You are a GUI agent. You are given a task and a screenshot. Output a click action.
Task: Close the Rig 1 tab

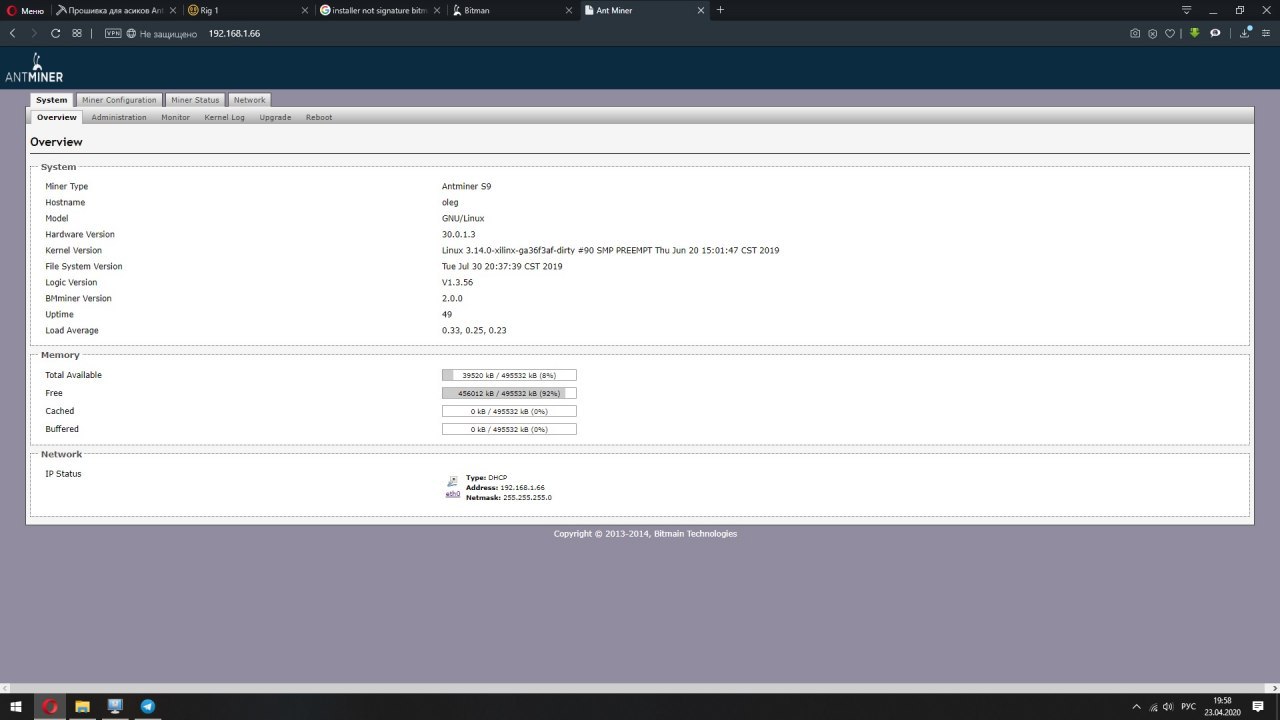[303, 10]
